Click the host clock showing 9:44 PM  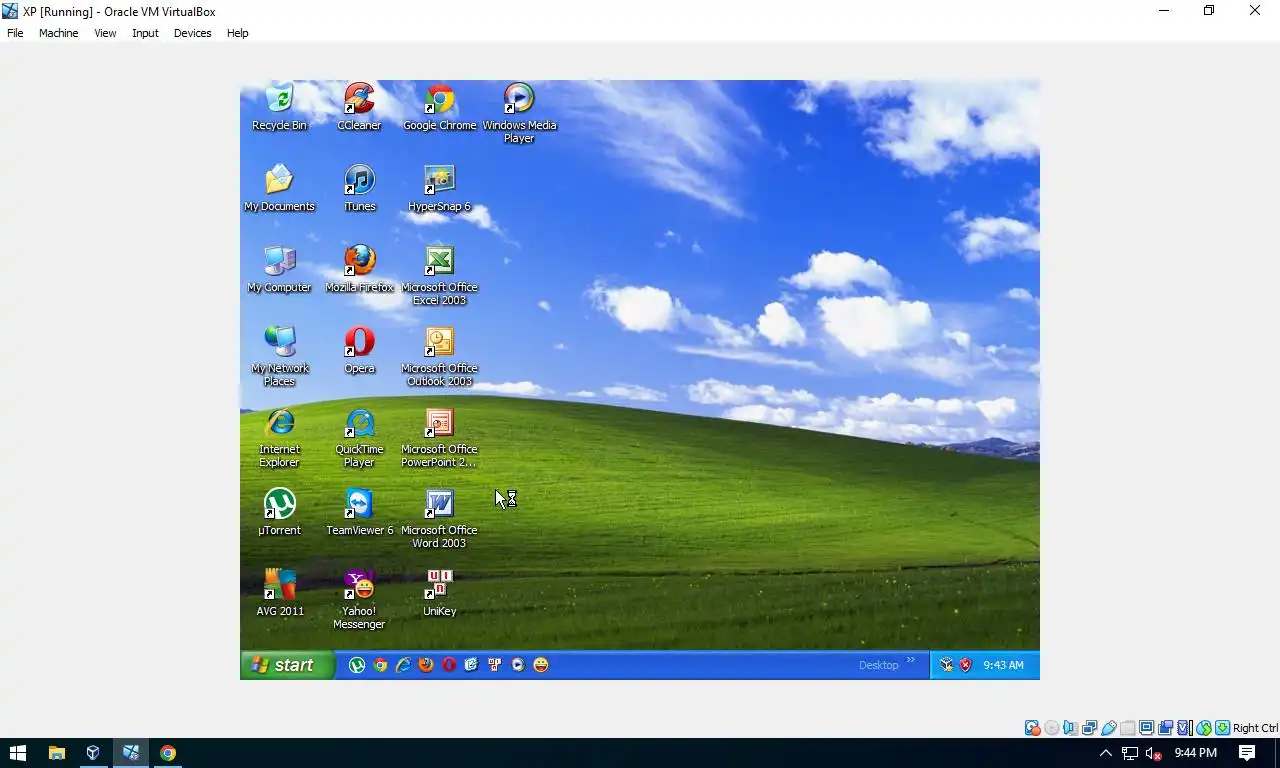point(1196,753)
